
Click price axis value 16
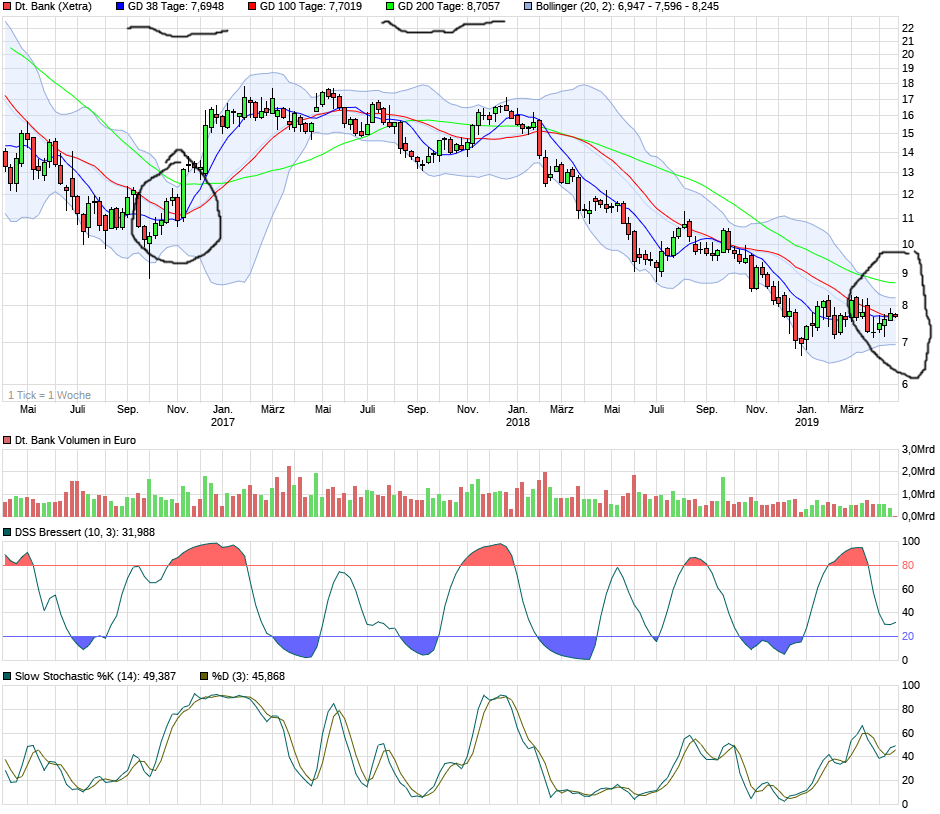pyautogui.click(x=908, y=116)
